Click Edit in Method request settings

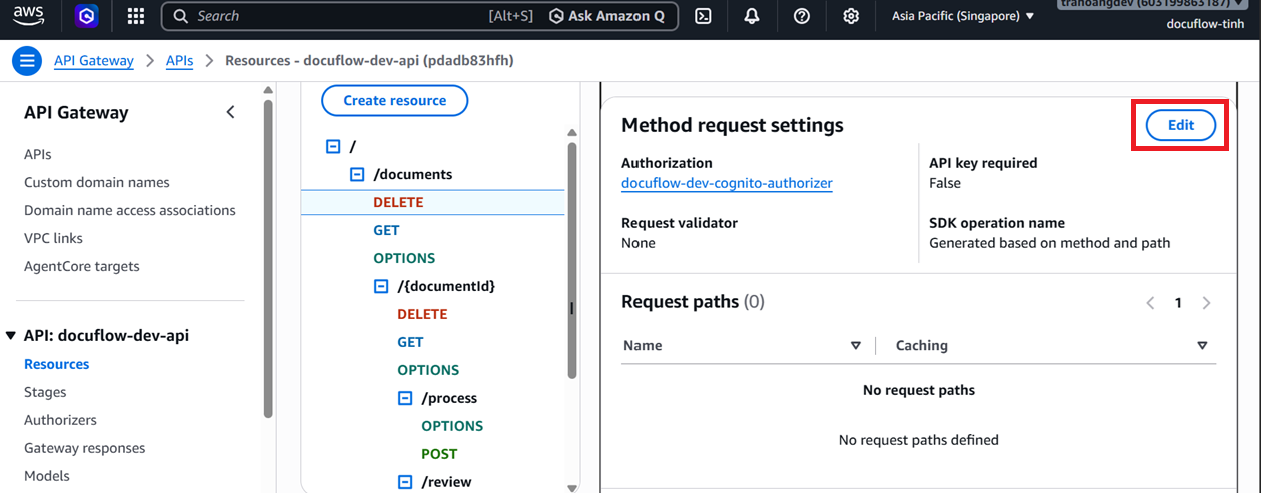[1181, 125]
